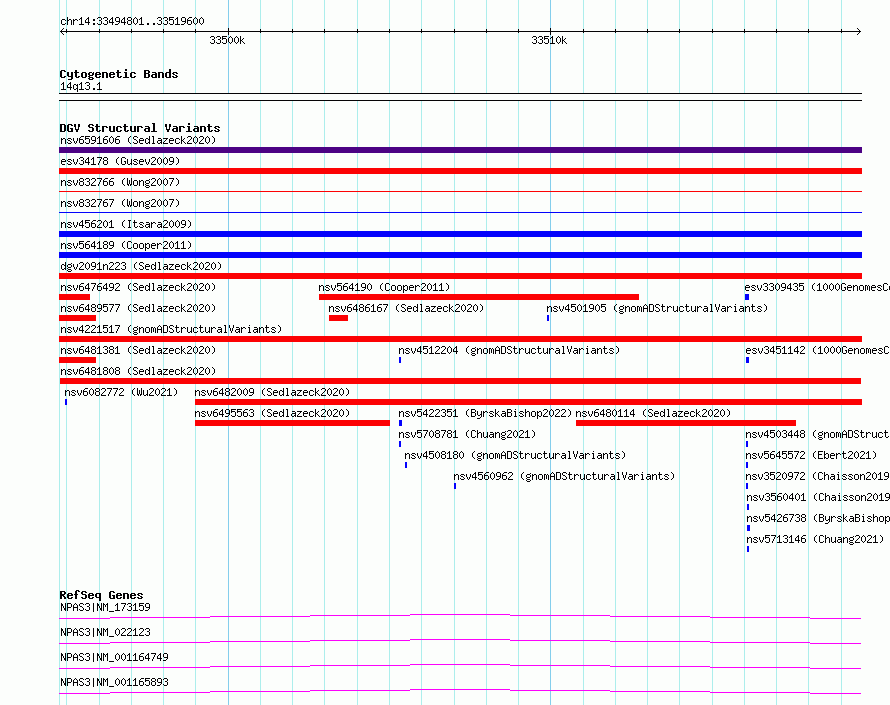Image resolution: width=890 pixels, height=705 pixels.
Task: Select the NPAS3|NM_001164749 transcript label
Action: click(x=114, y=657)
